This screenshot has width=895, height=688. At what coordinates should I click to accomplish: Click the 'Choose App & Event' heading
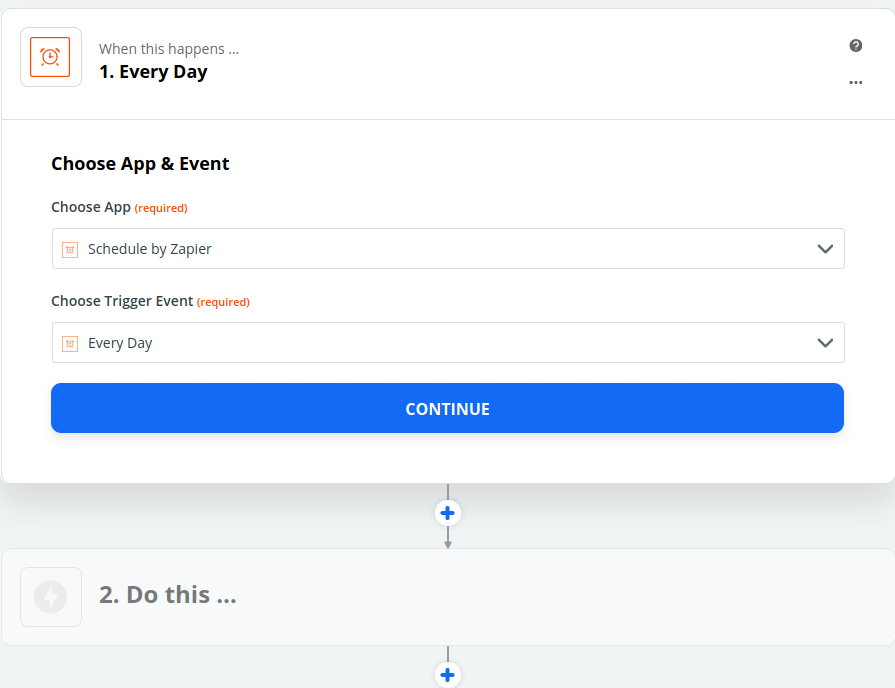pos(140,164)
